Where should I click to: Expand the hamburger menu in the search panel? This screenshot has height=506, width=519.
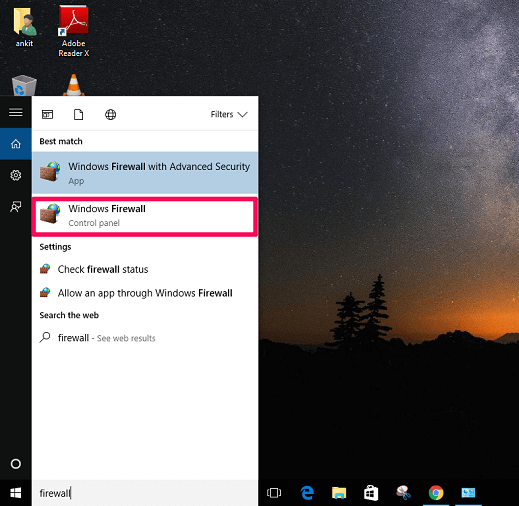pyautogui.click(x=16, y=112)
